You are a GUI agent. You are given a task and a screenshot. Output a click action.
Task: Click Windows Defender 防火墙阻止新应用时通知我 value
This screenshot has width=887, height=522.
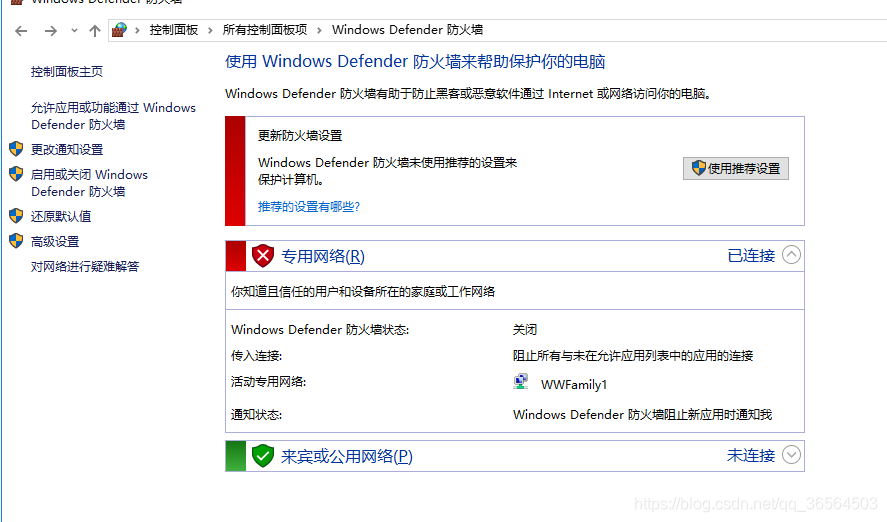(642, 415)
